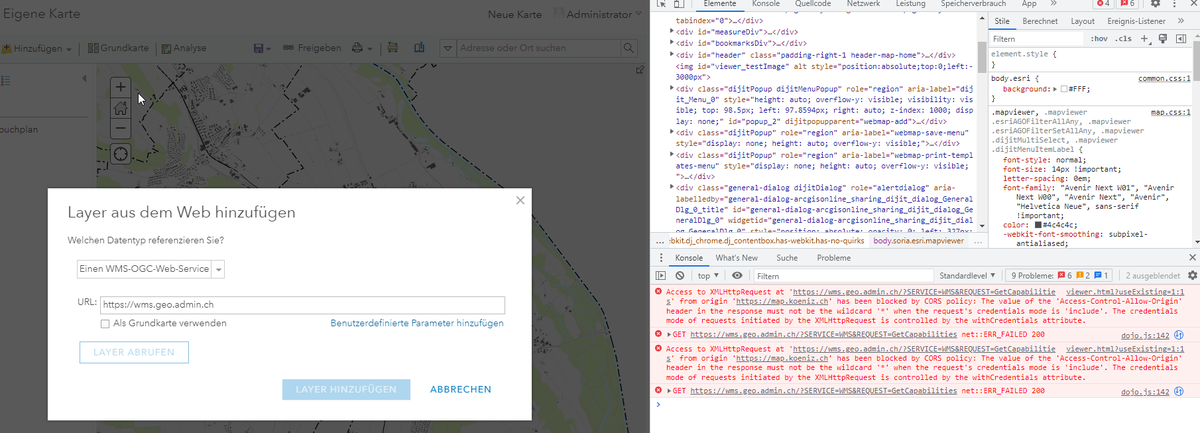Screen dimensions: 1200x433
Task: Toggle the computed styles sidebar pane icon
Action: coord(1180,38)
